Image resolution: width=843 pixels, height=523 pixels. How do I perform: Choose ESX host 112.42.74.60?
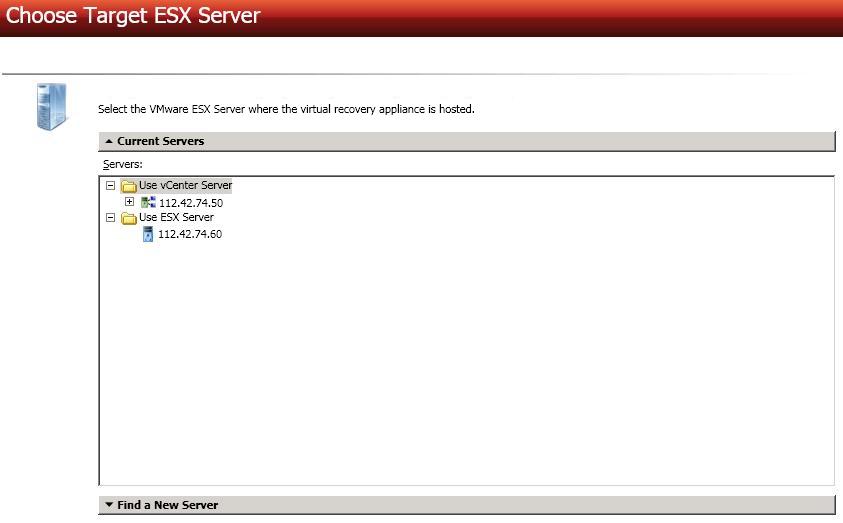click(190, 235)
